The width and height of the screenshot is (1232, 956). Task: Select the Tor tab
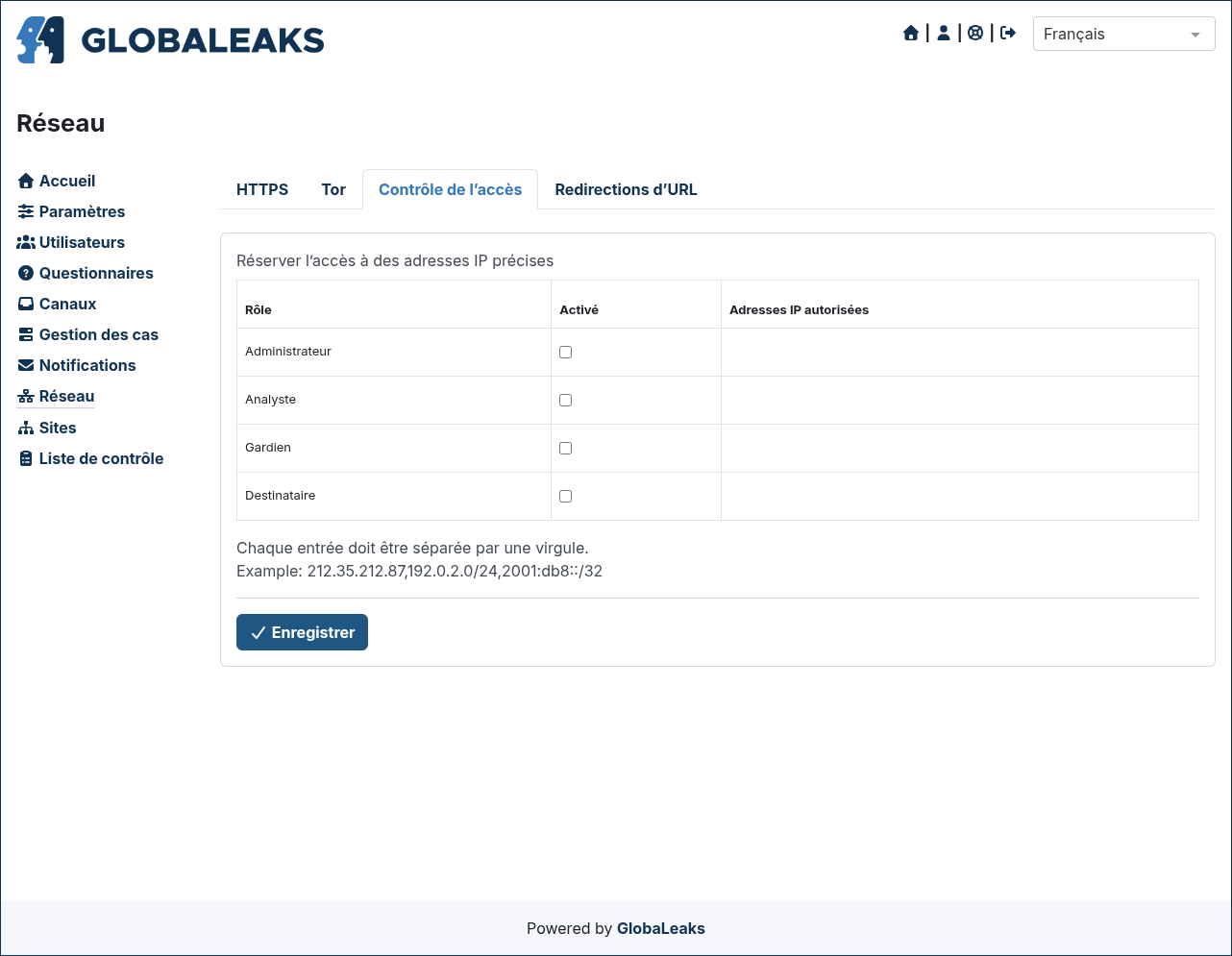pyautogui.click(x=333, y=189)
